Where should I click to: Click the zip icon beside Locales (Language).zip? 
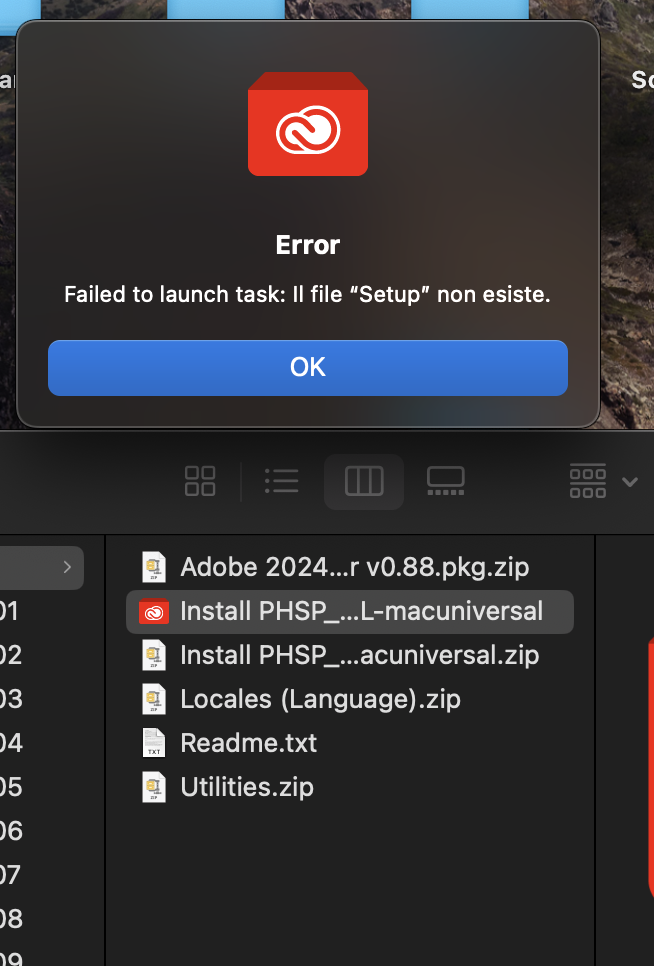[154, 699]
